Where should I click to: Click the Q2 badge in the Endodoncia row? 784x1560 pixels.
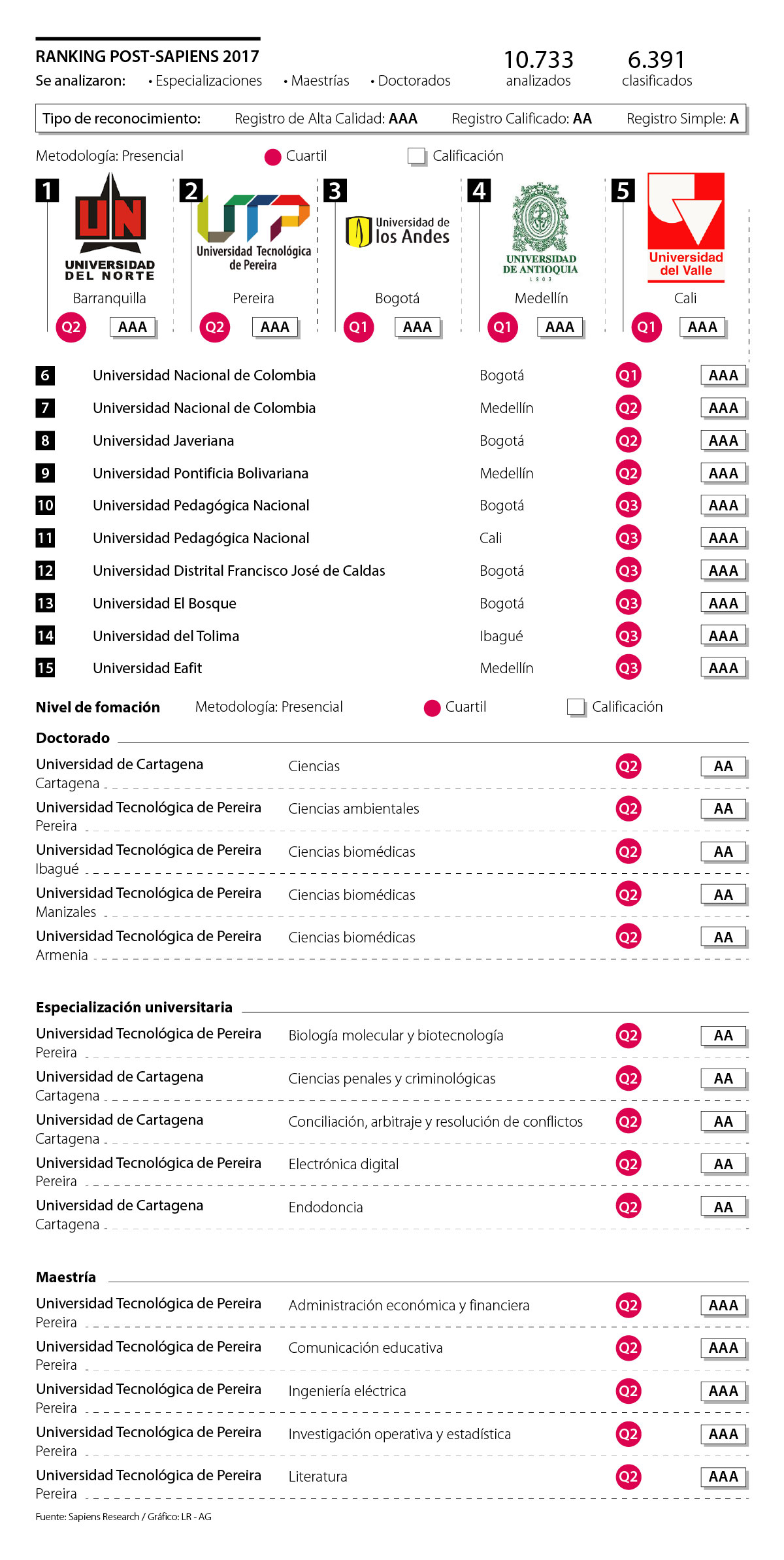click(x=628, y=1207)
